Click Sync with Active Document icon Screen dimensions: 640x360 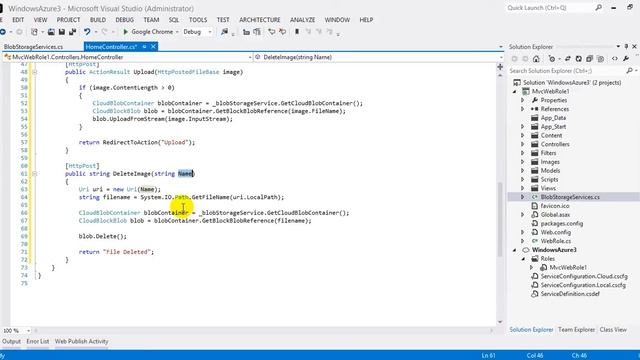[568, 59]
